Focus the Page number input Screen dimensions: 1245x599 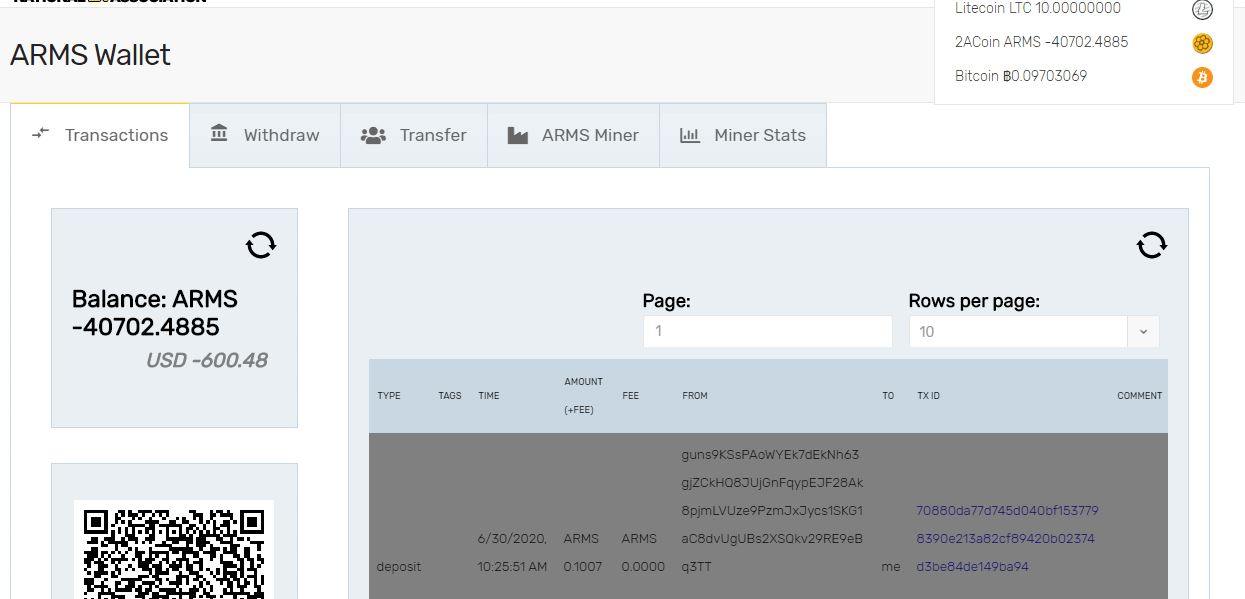[x=767, y=331]
